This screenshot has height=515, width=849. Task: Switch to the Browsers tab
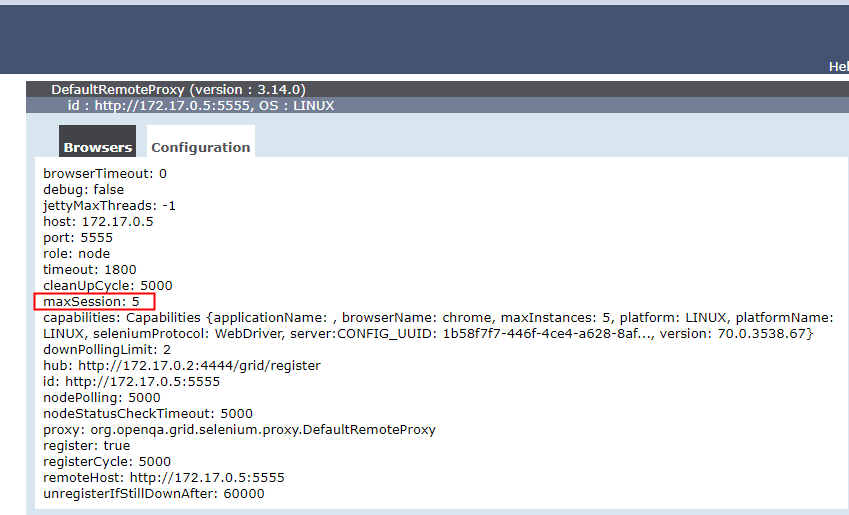tap(97, 142)
